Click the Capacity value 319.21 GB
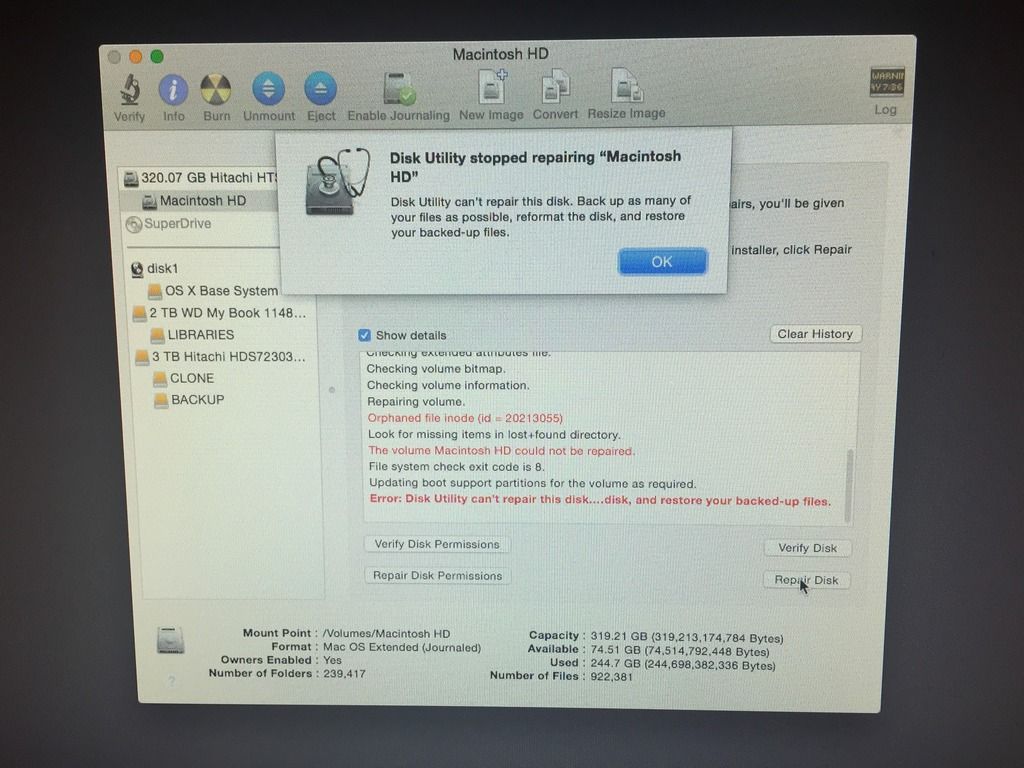 pos(687,637)
